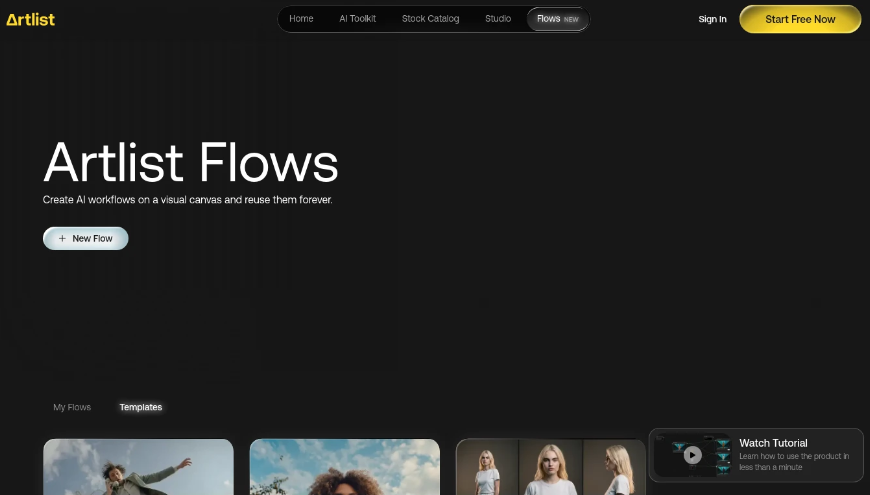The width and height of the screenshot is (870, 495).
Task: Click the Artlist logo
Action: (x=31, y=19)
